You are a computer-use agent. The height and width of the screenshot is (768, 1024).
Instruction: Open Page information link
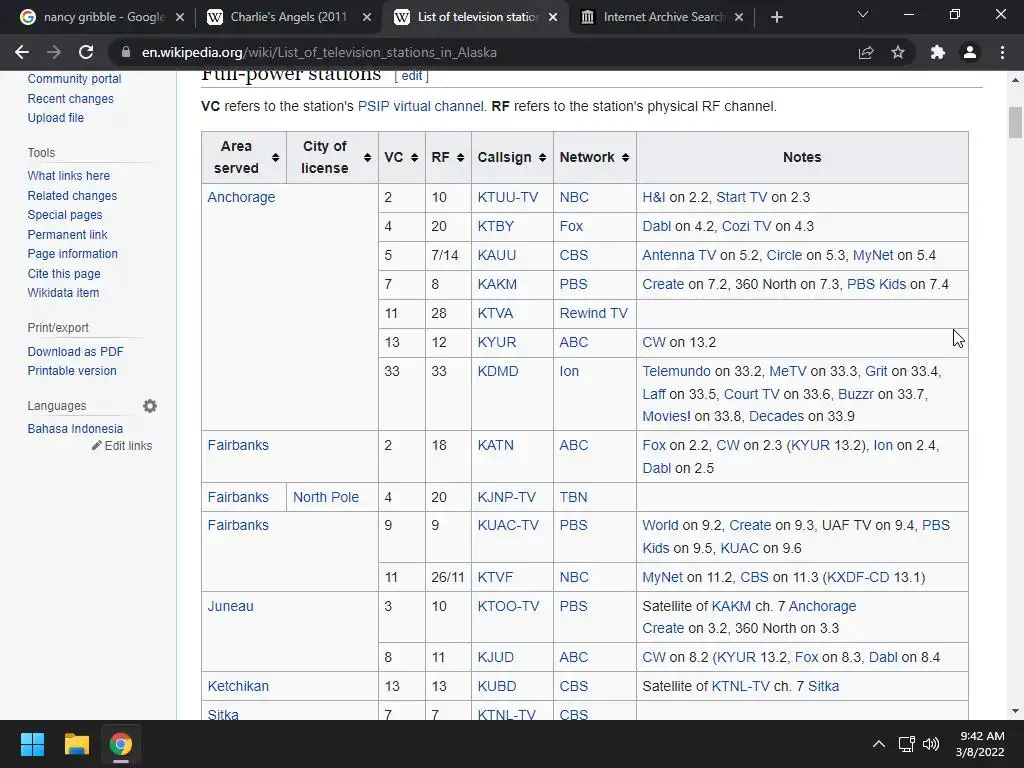click(x=72, y=253)
